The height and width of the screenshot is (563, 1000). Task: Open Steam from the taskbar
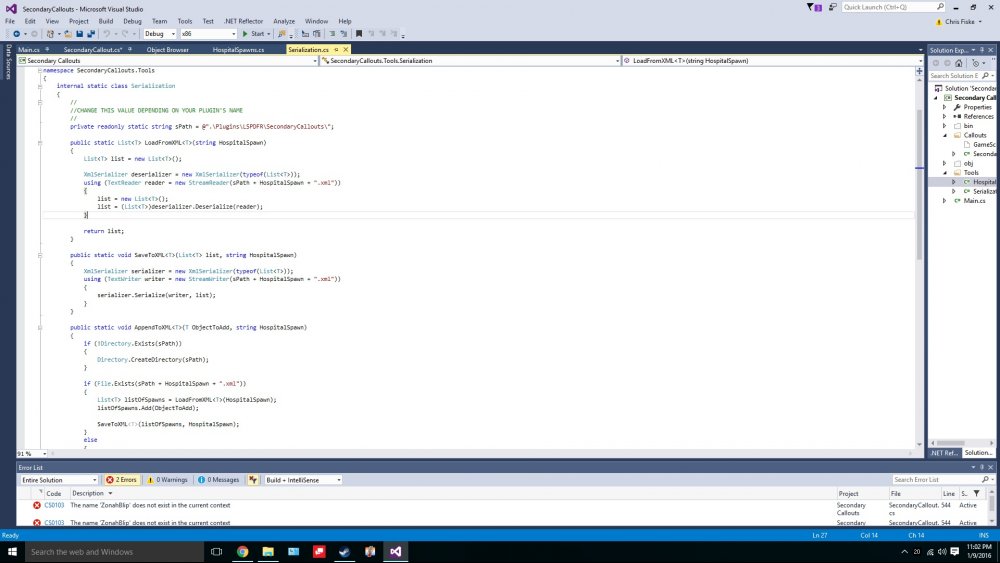click(x=344, y=552)
